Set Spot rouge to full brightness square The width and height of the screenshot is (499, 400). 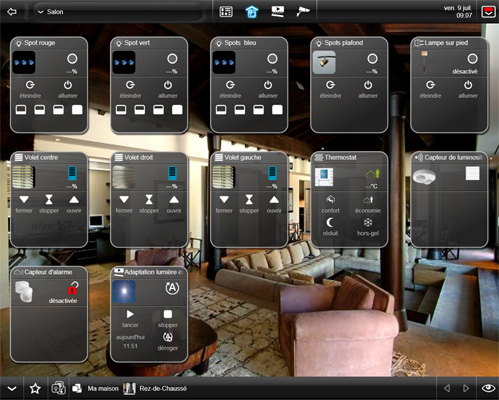click(77, 110)
